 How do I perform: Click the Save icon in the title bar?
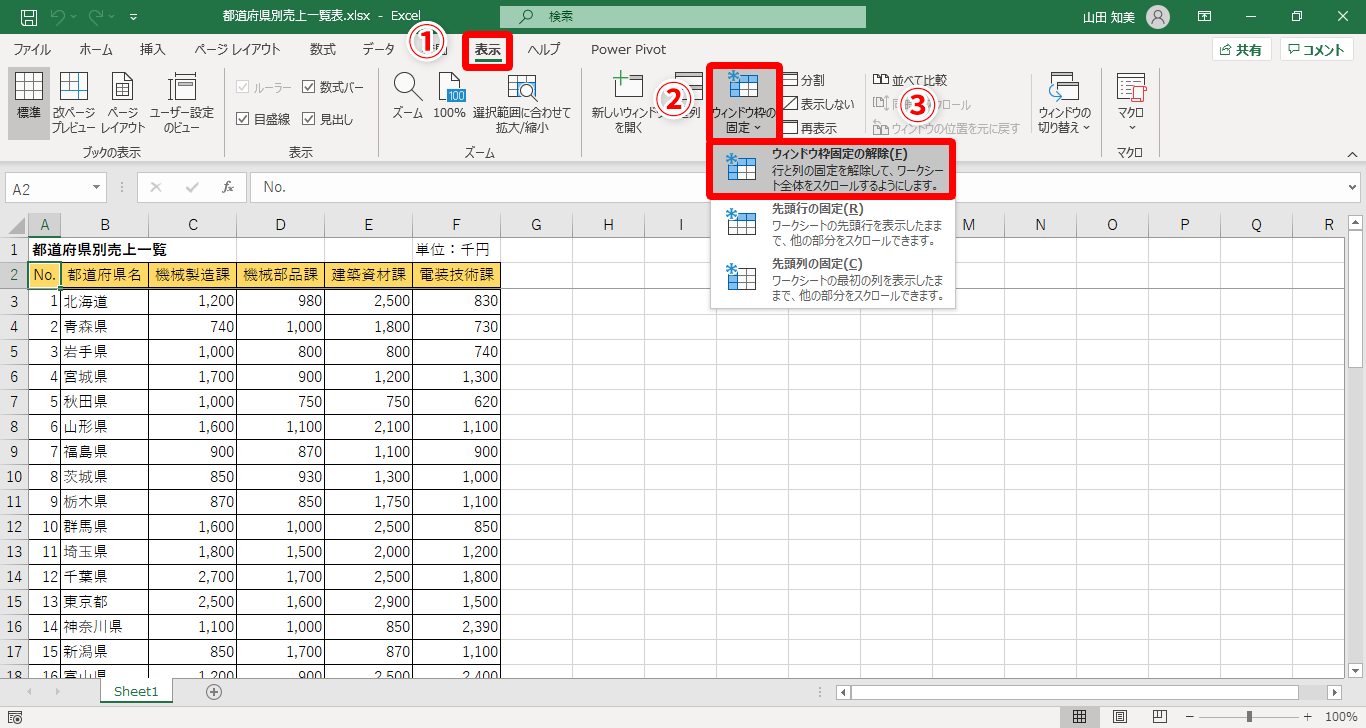coord(29,17)
